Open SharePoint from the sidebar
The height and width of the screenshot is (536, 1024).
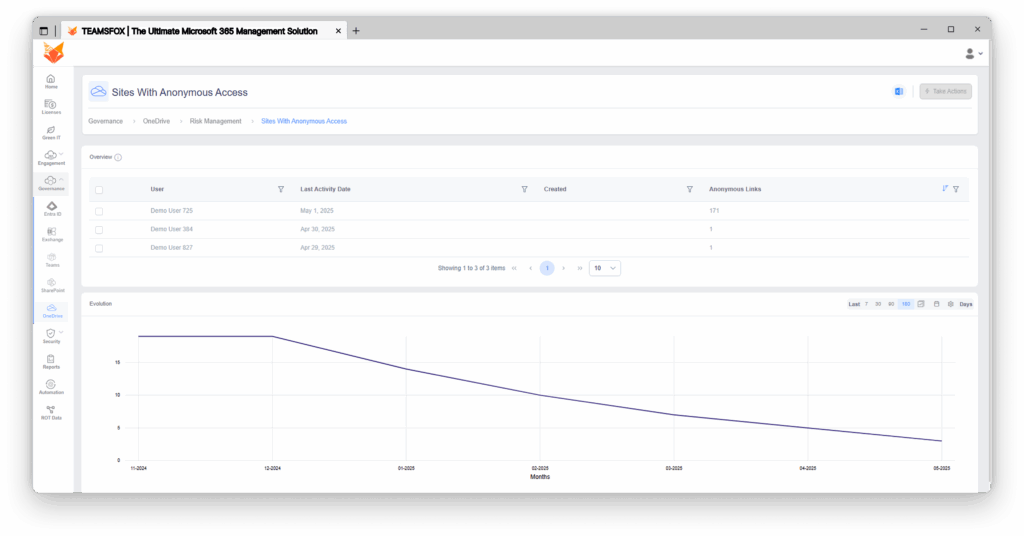(x=51, y=285)
